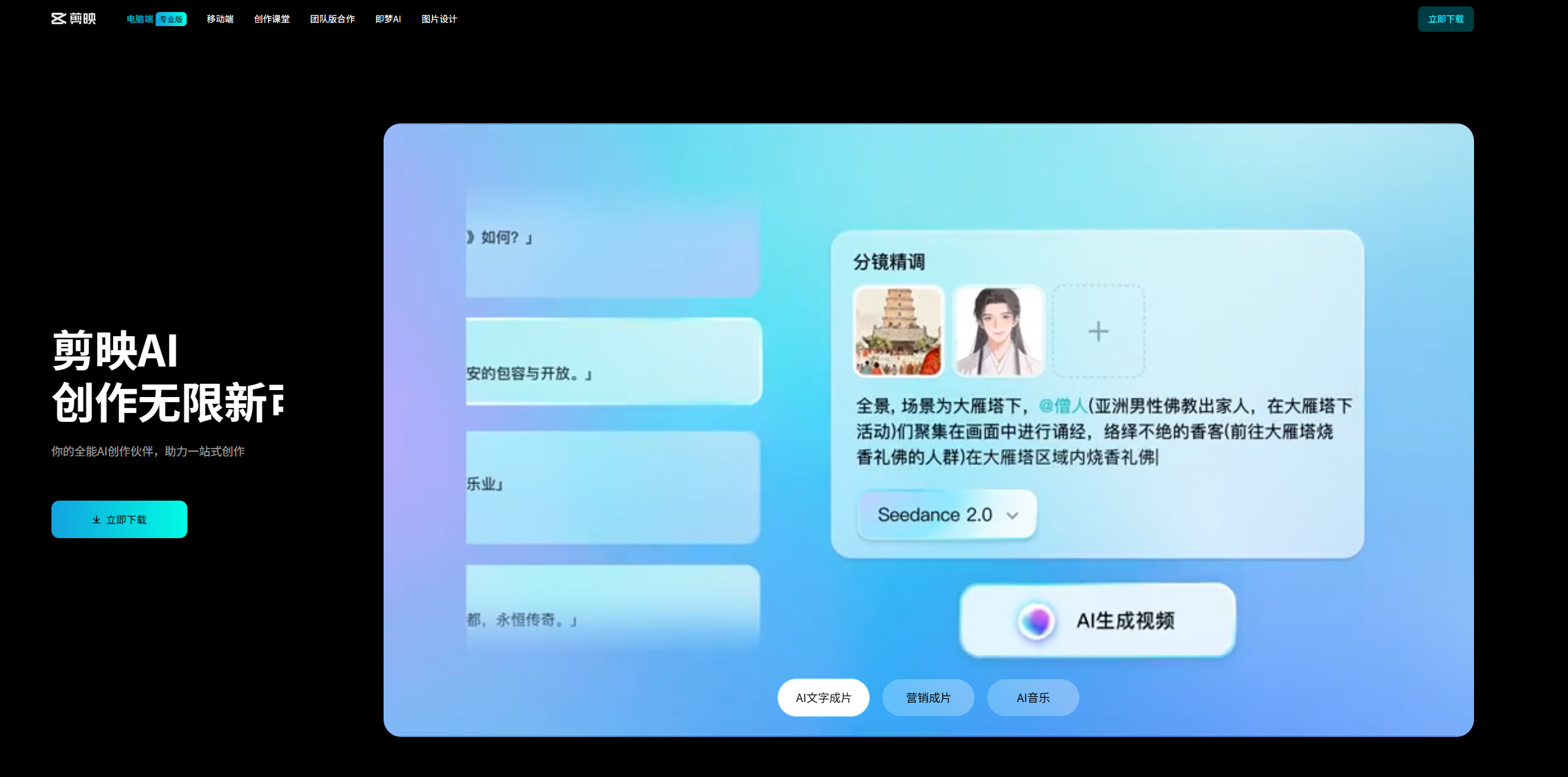Select the AI文字成片 tab
The width and height of the screenshot is (1568, 777).
(x=823, y=698)
